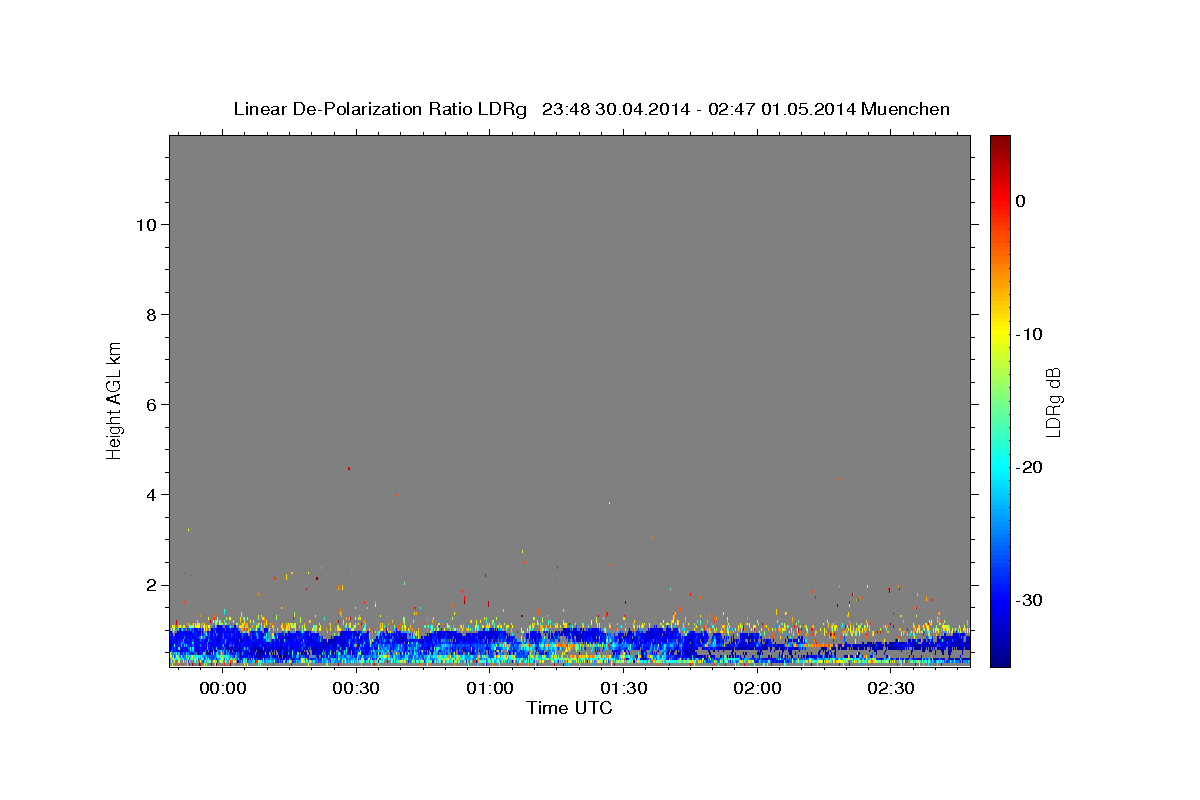The height and width of the screenshot is (800, 1200).
Task: Click the plot title Linear De-Polarization Ratio LDRg
Action: point(380,109)
